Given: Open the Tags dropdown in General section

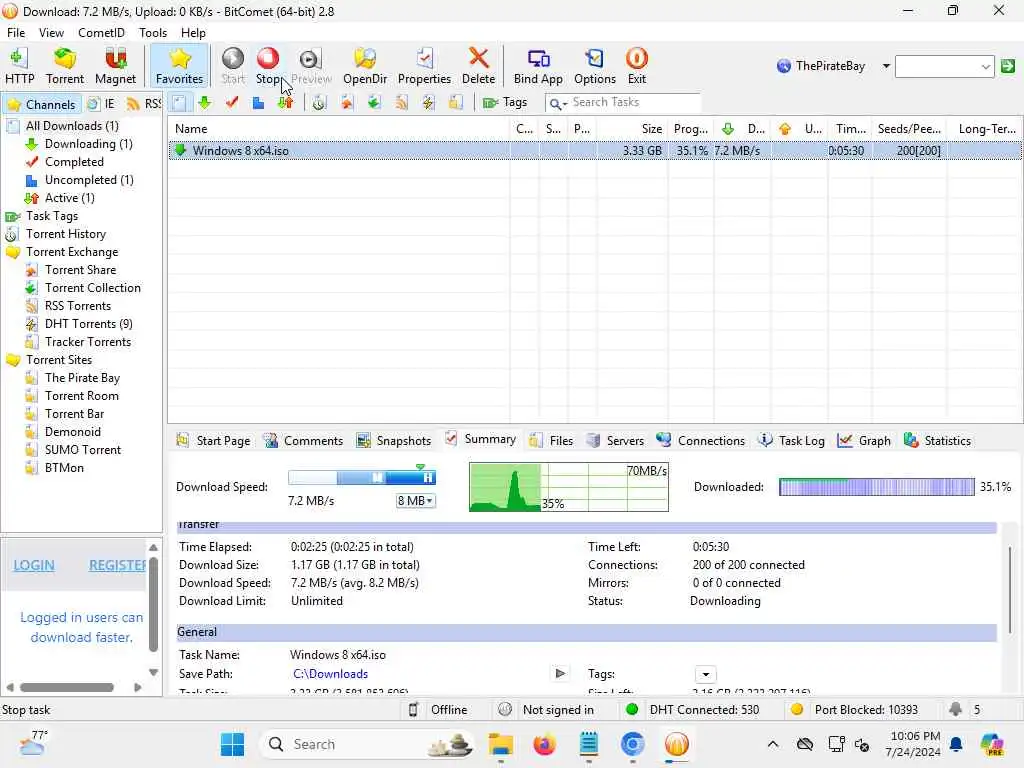Looking at the screenshot, I should click(705, 674).
